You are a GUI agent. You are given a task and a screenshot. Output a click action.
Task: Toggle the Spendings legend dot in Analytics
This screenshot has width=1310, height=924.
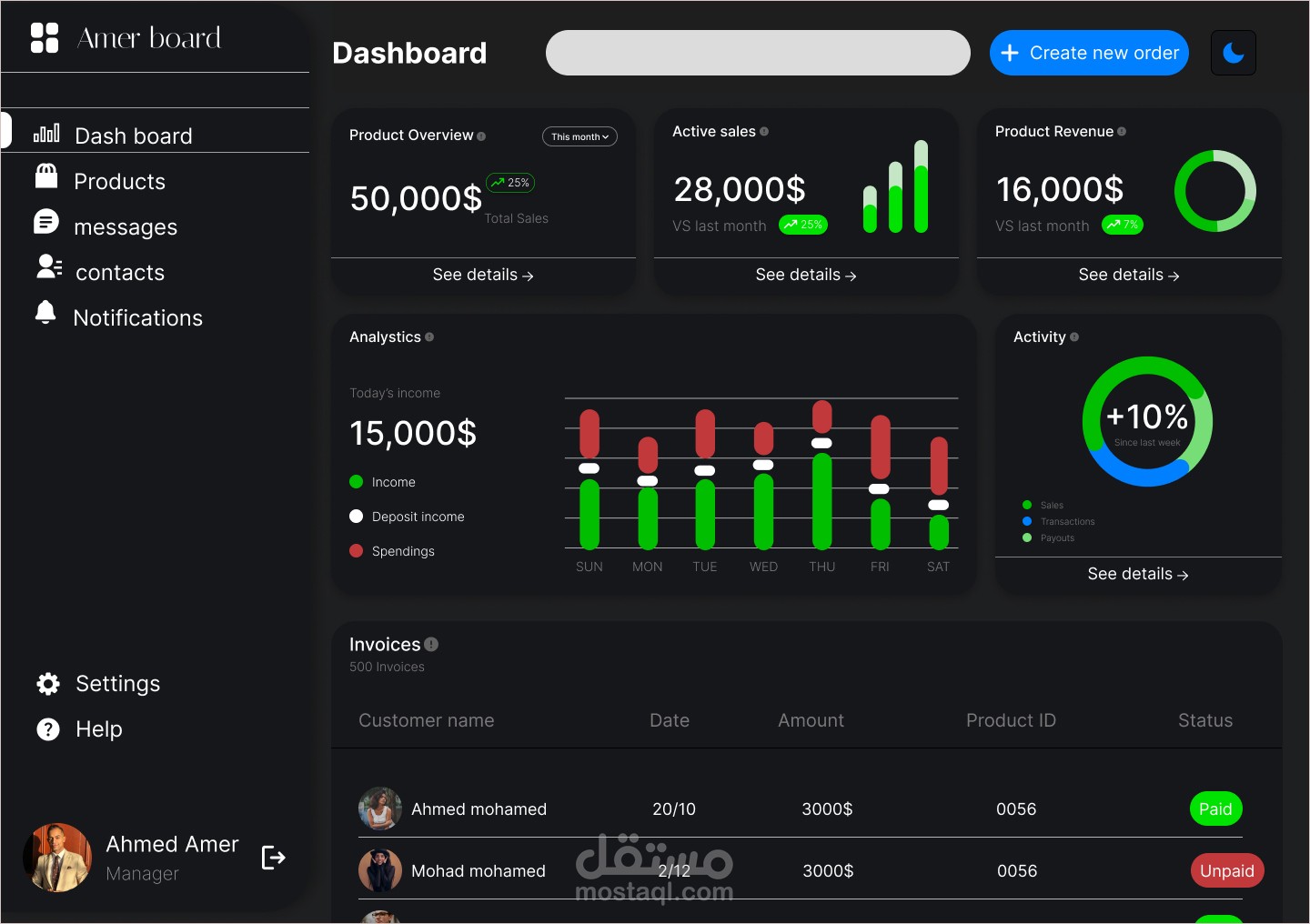pos(357,551)
